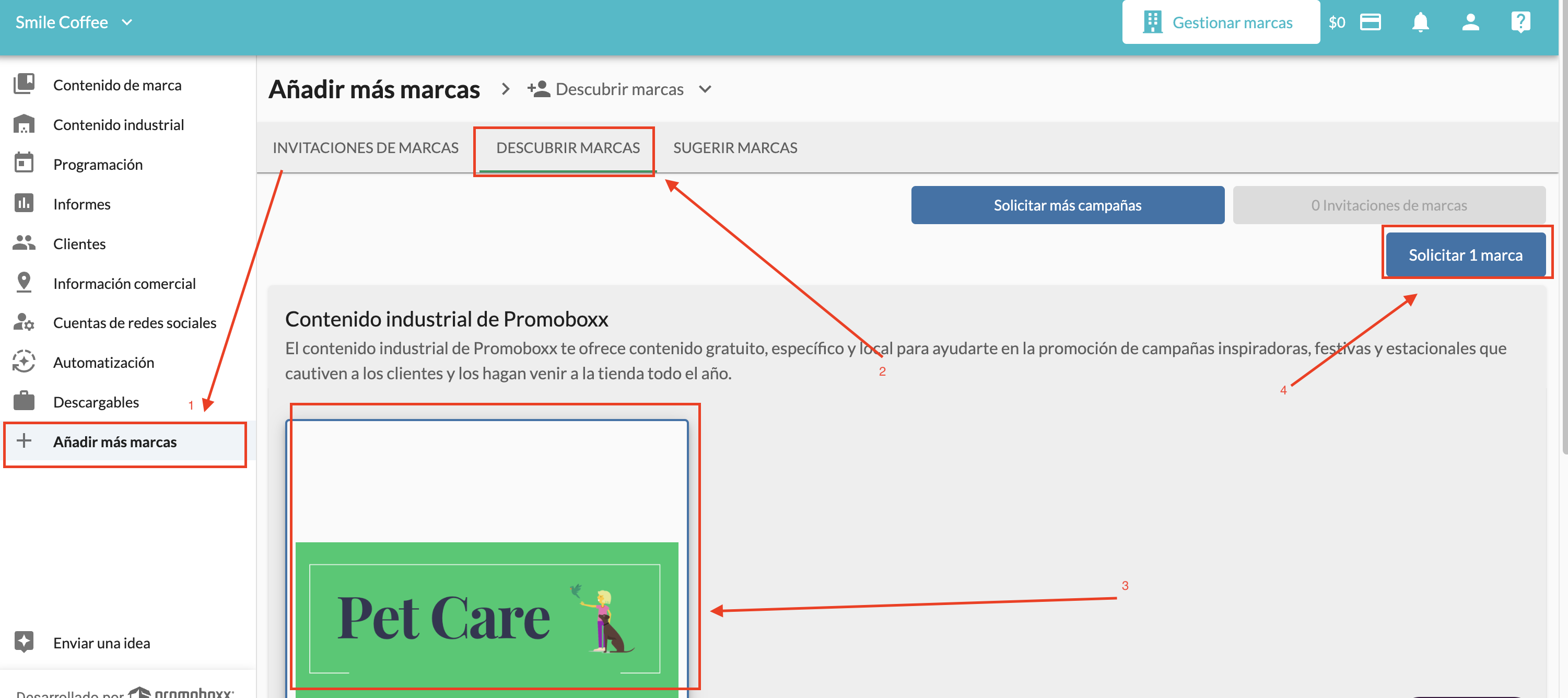Open Cuentas de redes sociales
The height and width of the screenshot is (698, 1568).
135,322
